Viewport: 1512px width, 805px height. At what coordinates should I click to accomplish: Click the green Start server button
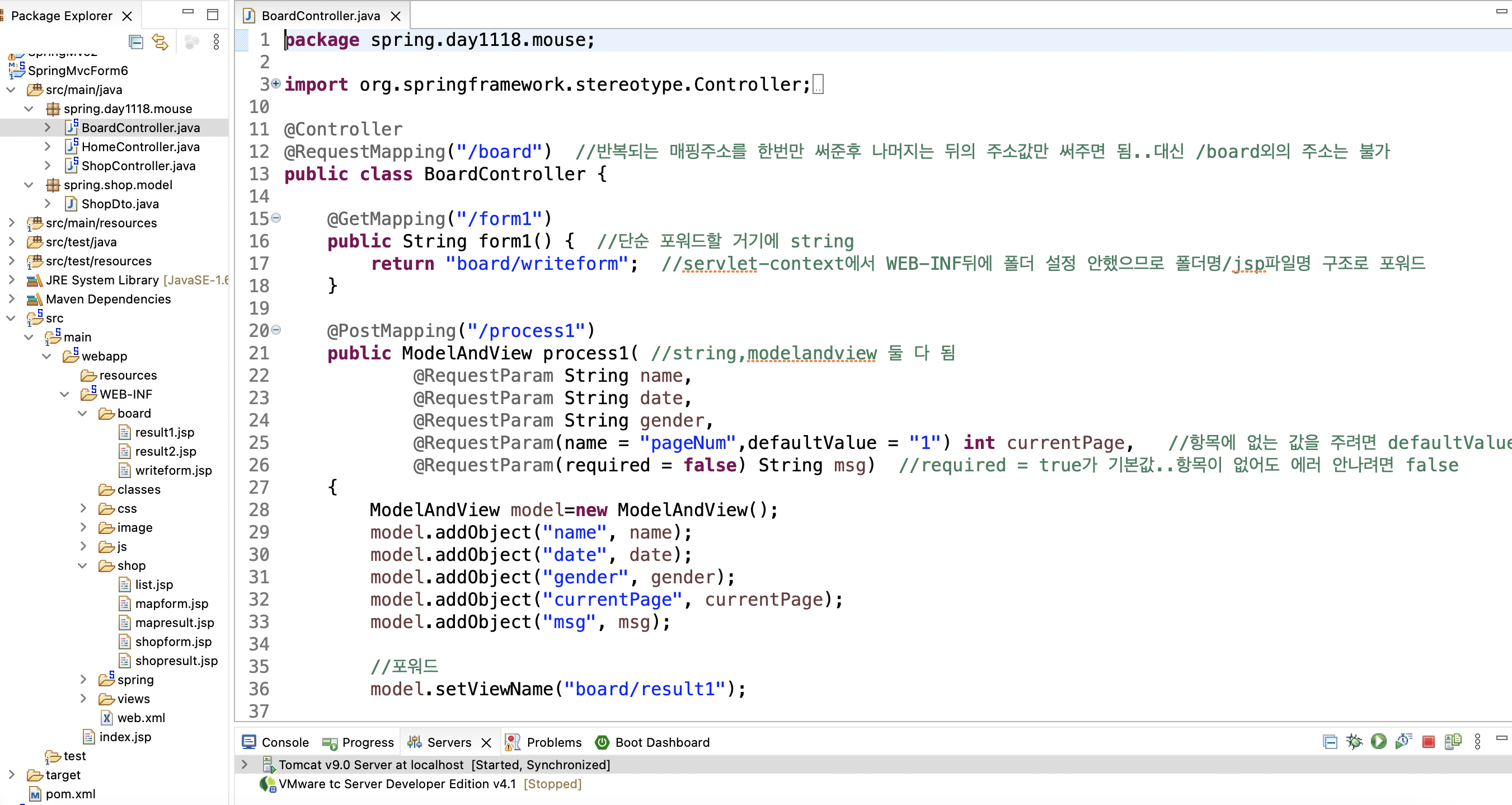point(1378,742)
